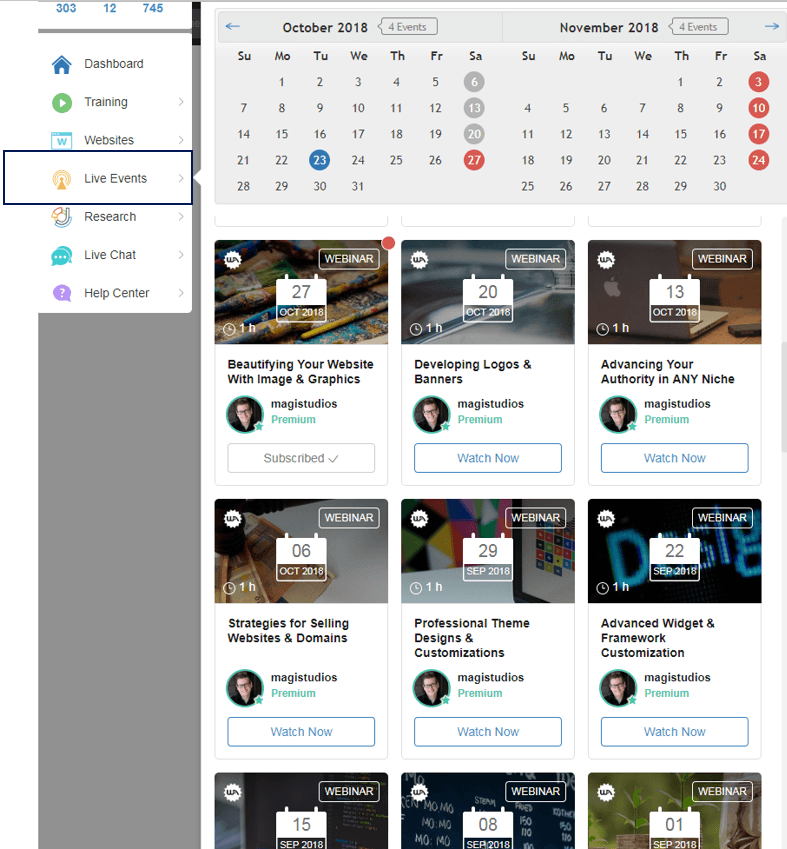Click WA badge on Beautifying Your Website card

point(233,260)
